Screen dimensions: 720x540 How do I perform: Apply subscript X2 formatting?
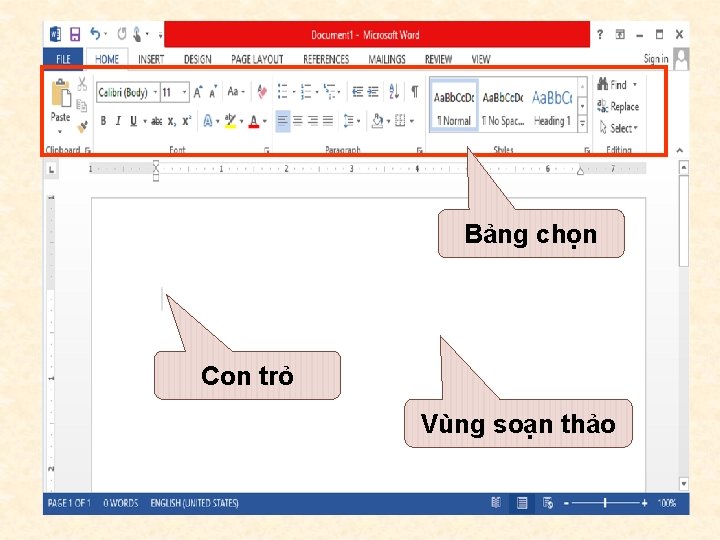(171, 121)
